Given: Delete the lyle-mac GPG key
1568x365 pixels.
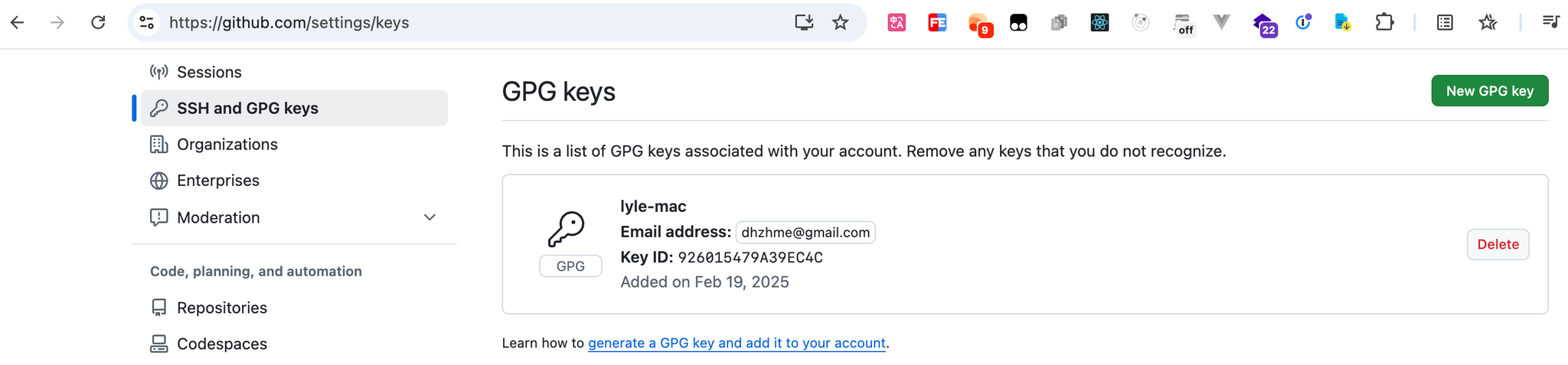Looking at the screenshot, I should [1498, 244].
